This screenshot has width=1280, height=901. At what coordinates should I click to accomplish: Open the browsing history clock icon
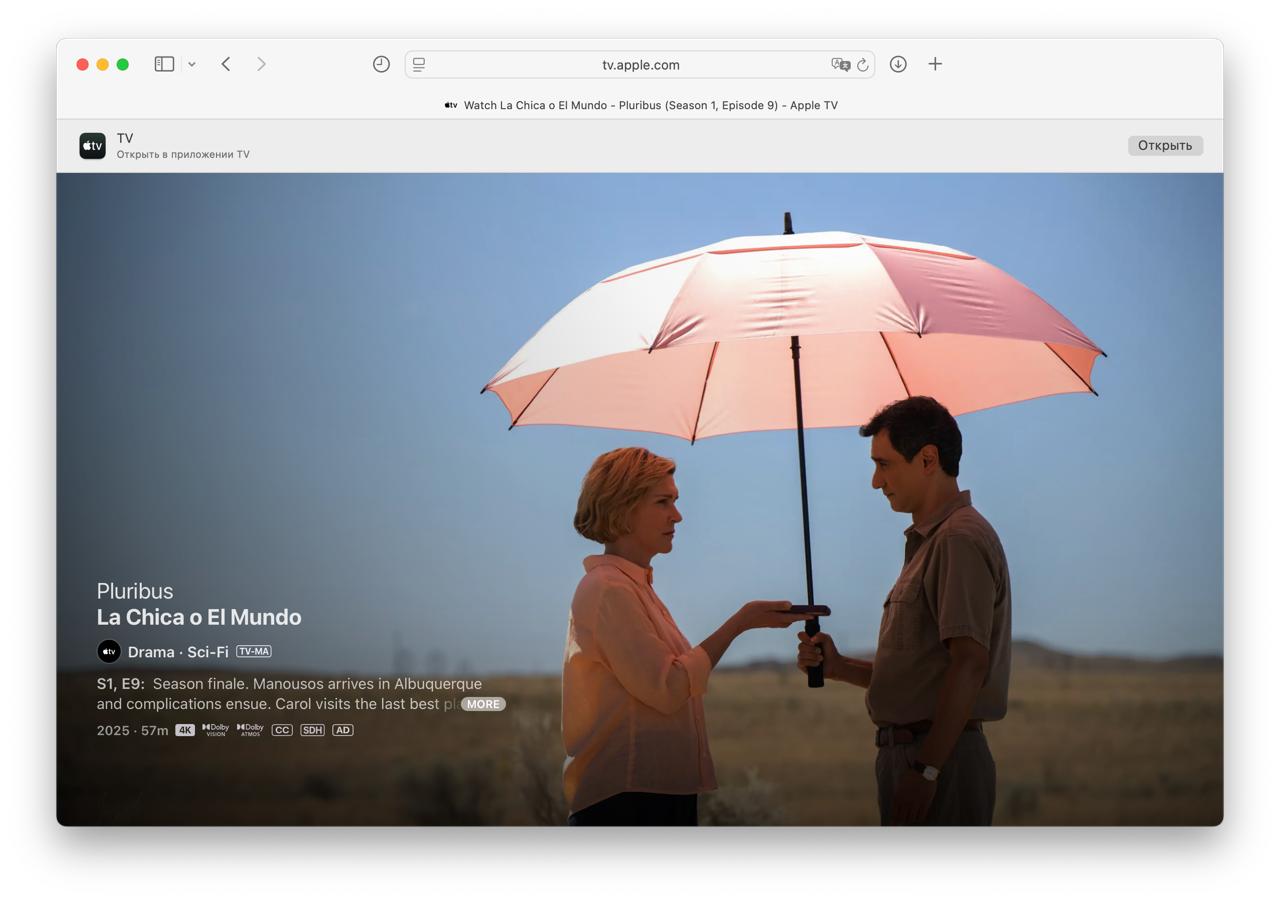pyautogui.click(x=381, y=64)
